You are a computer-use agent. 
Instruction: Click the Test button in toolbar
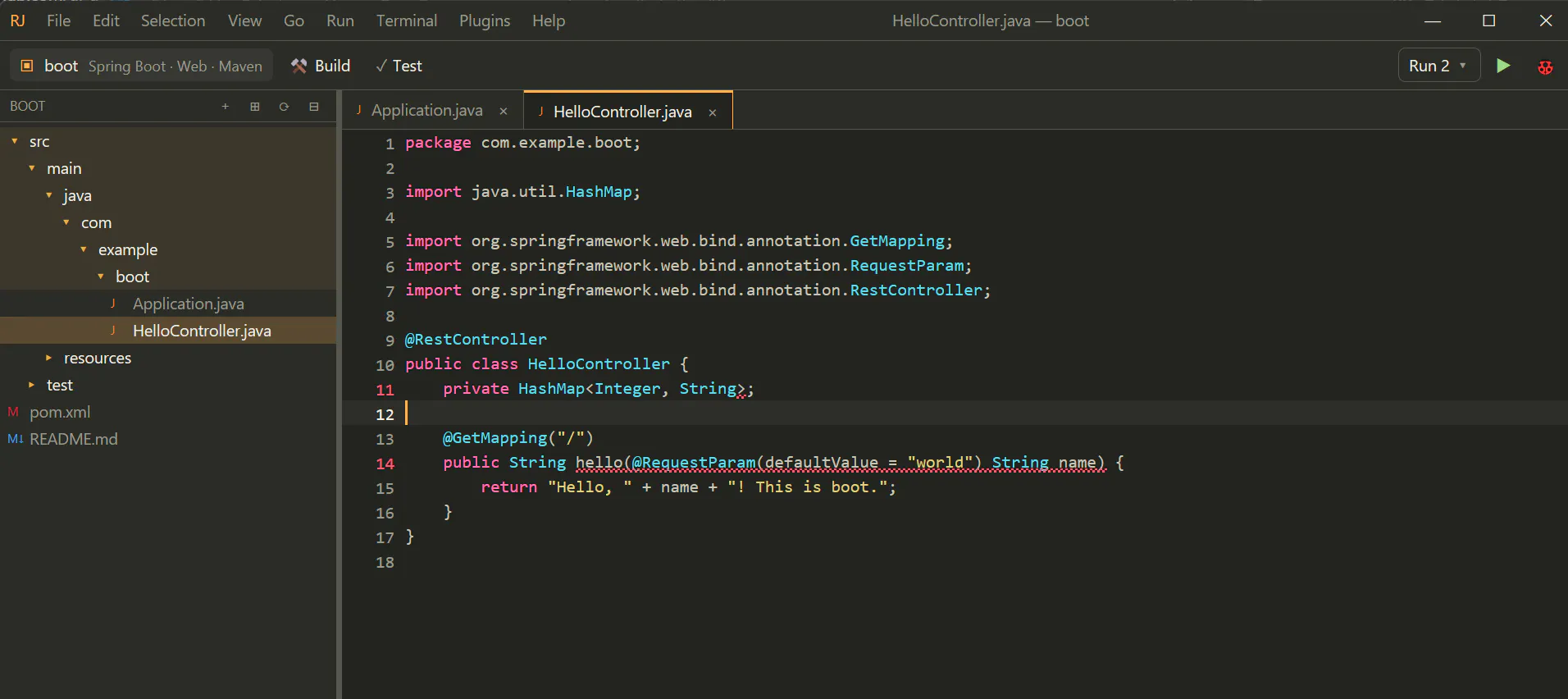click(x=399, y=66)
